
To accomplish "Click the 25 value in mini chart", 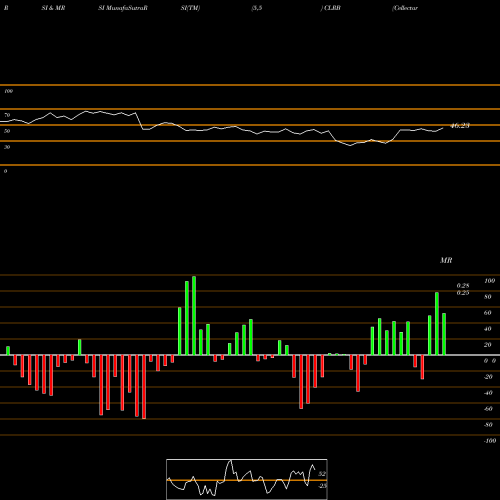I will tap(323, 486).
